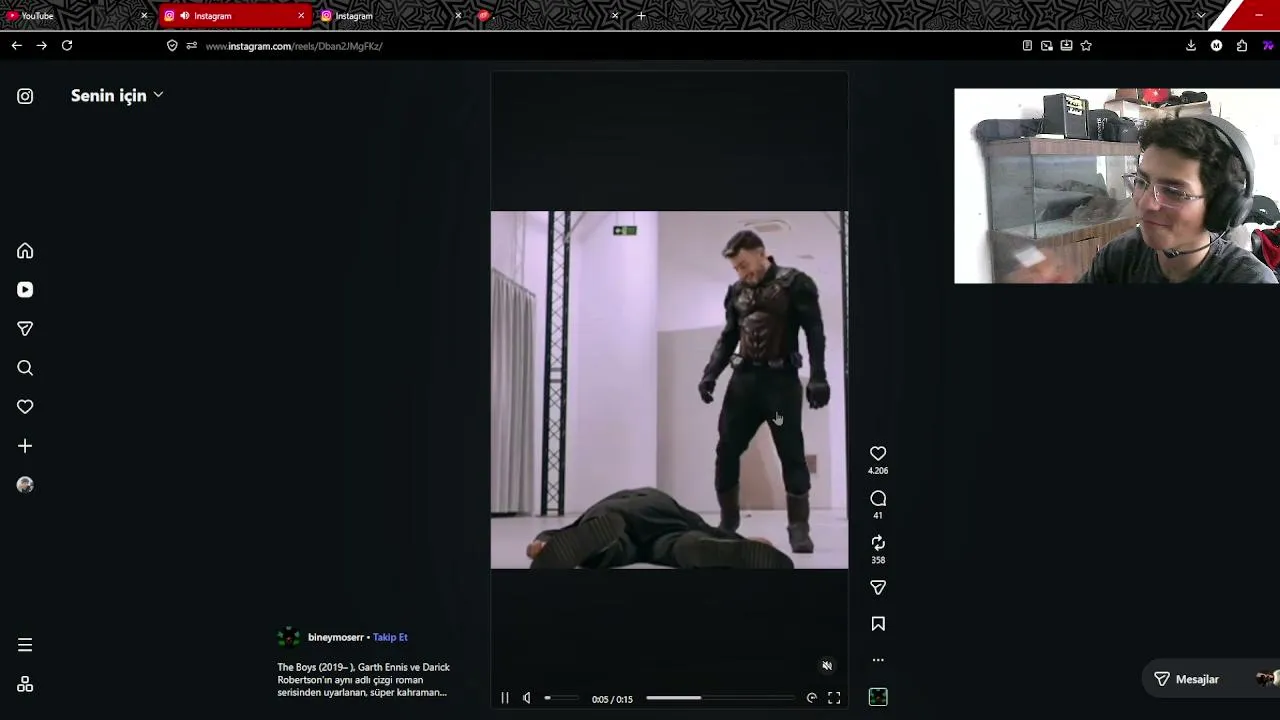Open the reel's audio thumbnail

878,697
